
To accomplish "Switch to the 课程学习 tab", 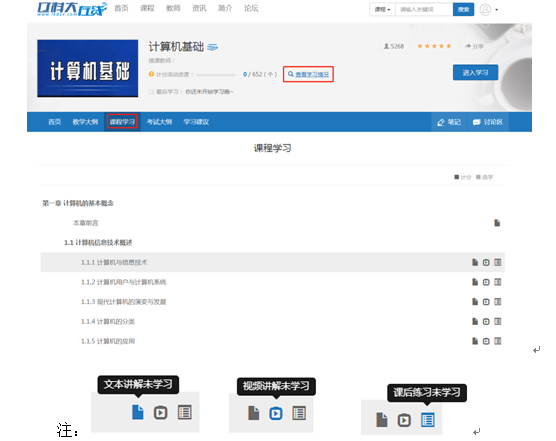I will tap(122, 122).
